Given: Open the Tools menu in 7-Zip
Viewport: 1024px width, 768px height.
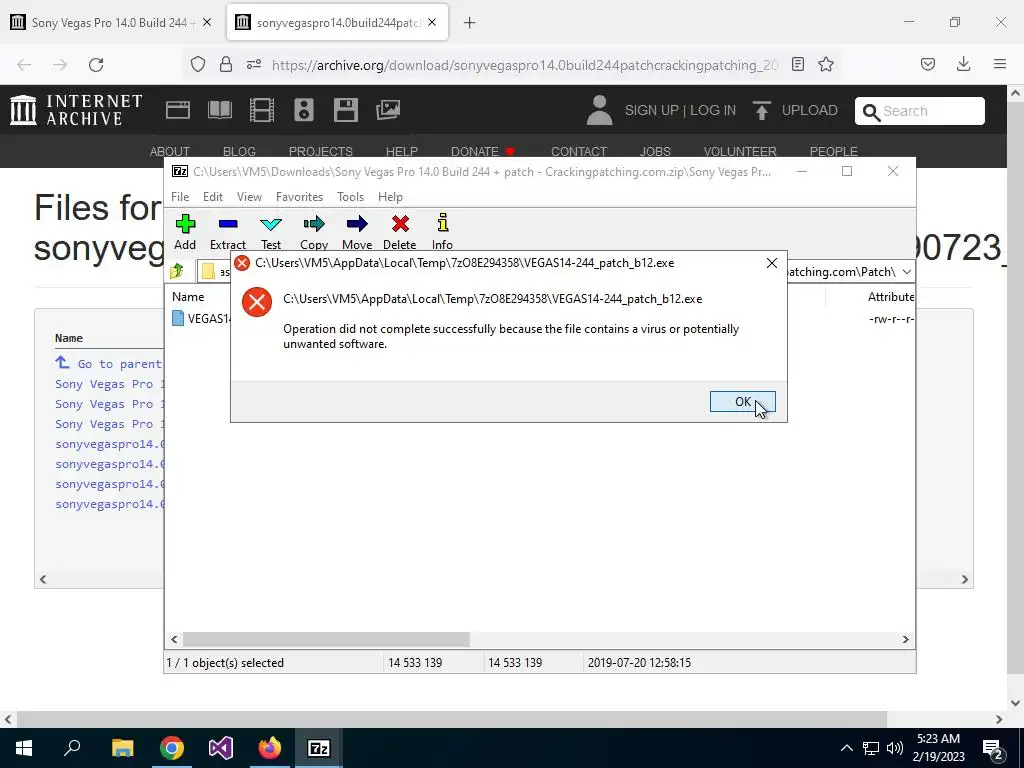Looking at the screenshot, I should 350,197.
